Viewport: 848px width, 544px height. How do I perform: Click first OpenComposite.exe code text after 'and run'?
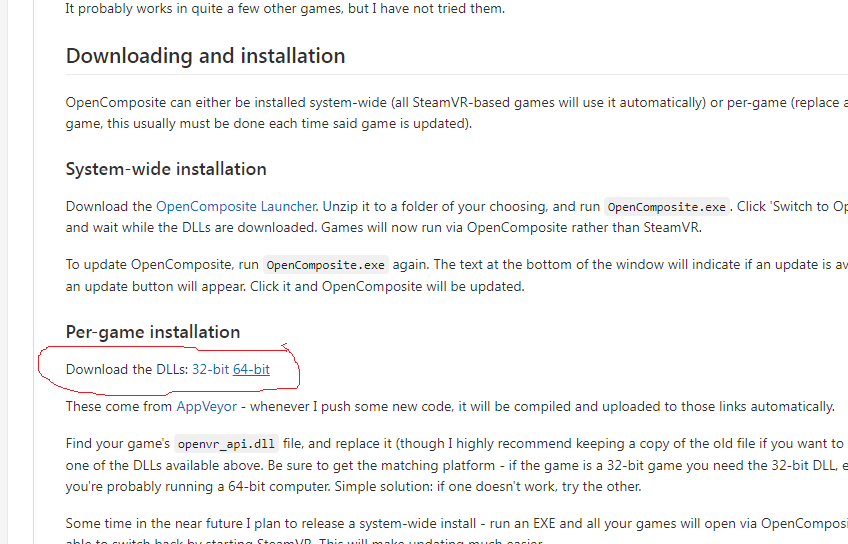667,207
